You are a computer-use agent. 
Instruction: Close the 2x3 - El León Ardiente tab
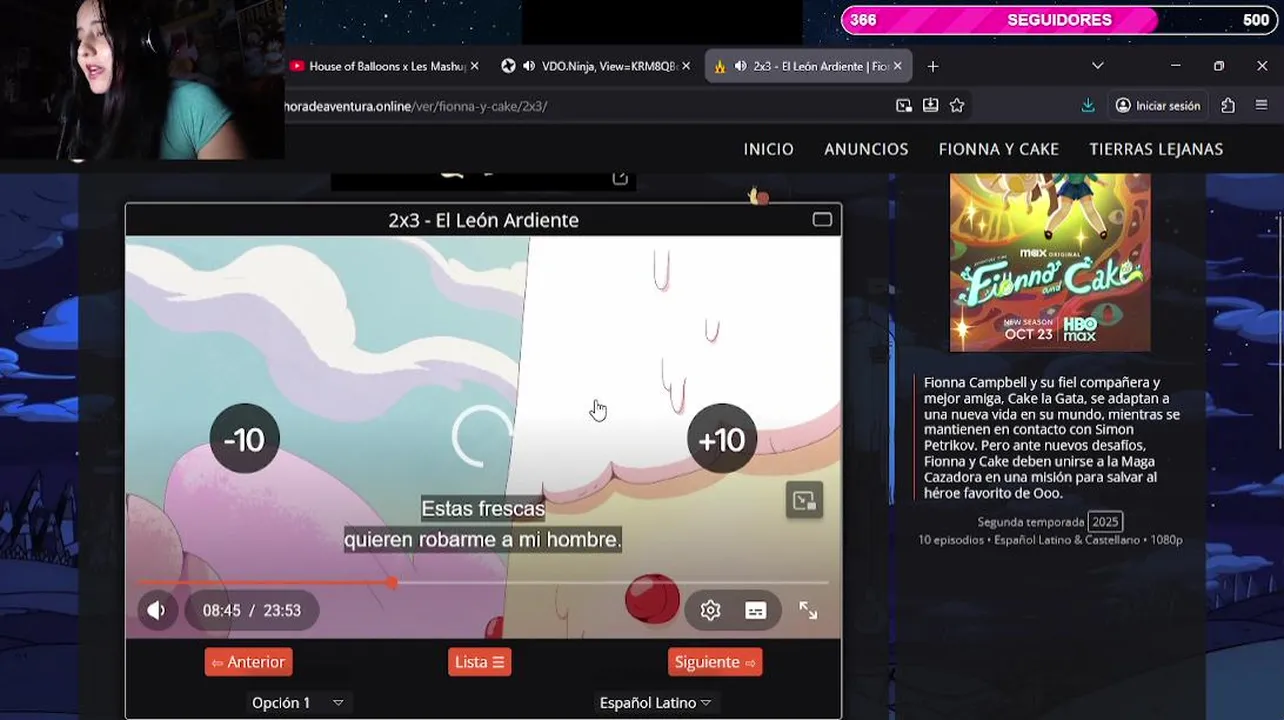pos(897,66)
